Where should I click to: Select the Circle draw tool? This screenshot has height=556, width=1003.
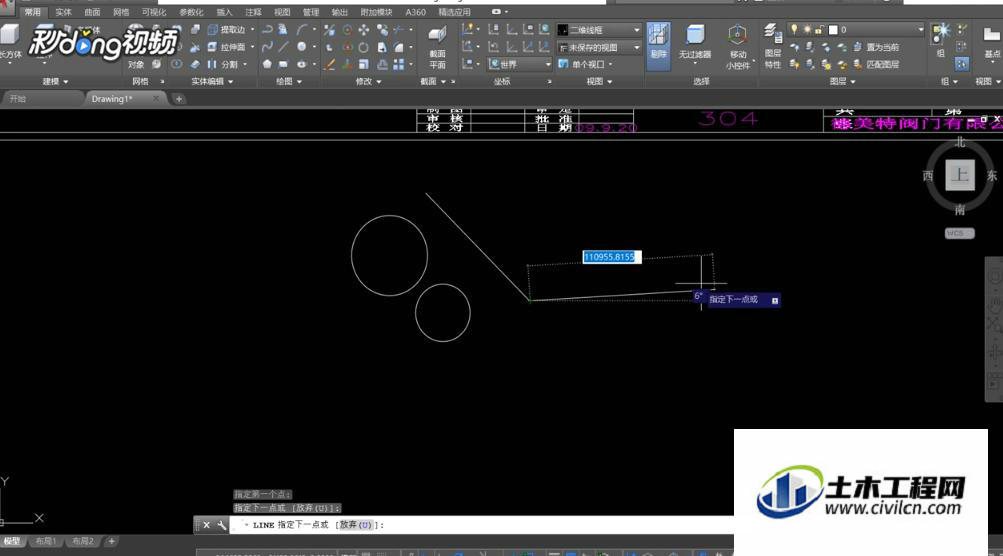(x=301, y=47)
